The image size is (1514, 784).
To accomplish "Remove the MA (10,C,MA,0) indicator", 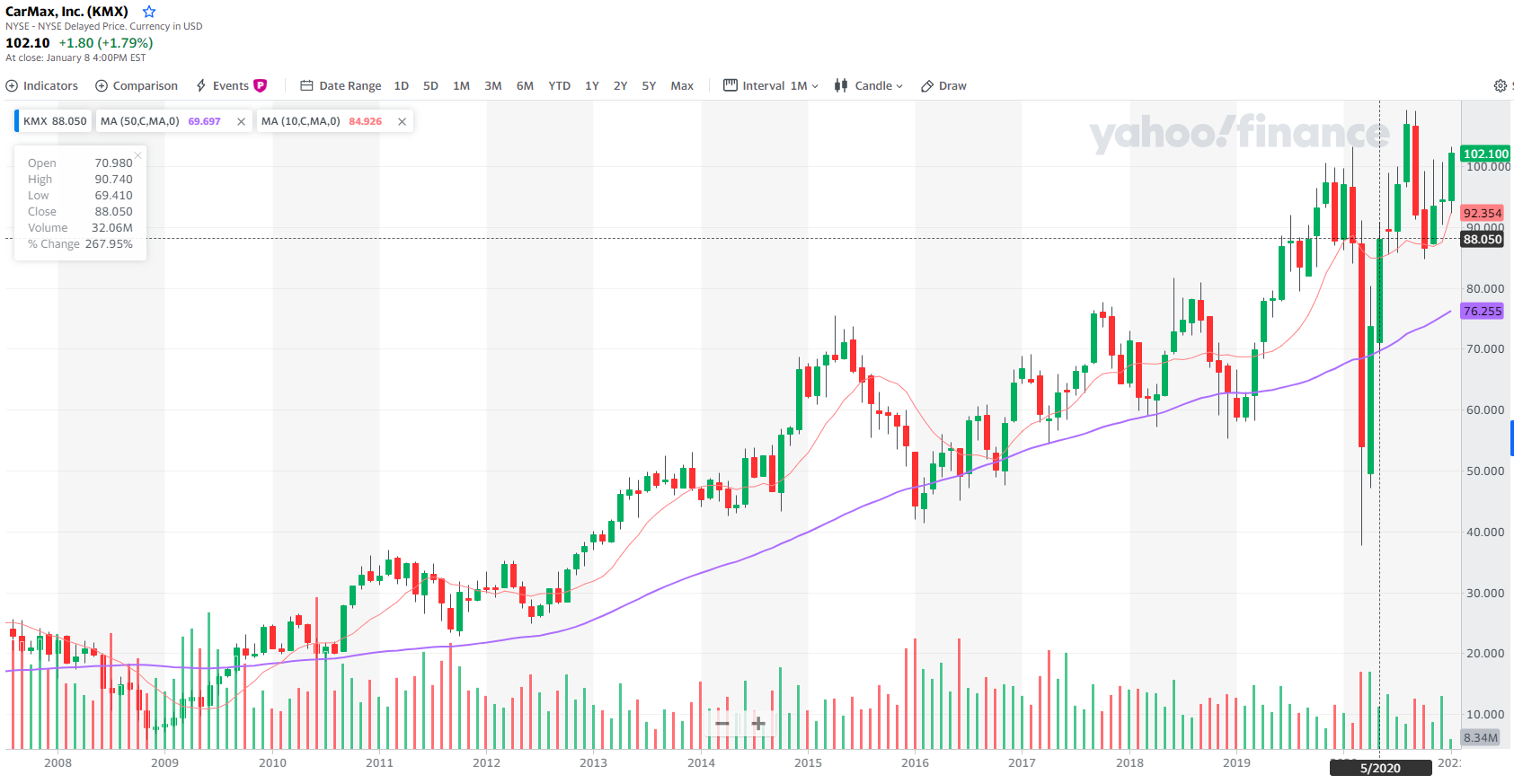I will 402,122.
